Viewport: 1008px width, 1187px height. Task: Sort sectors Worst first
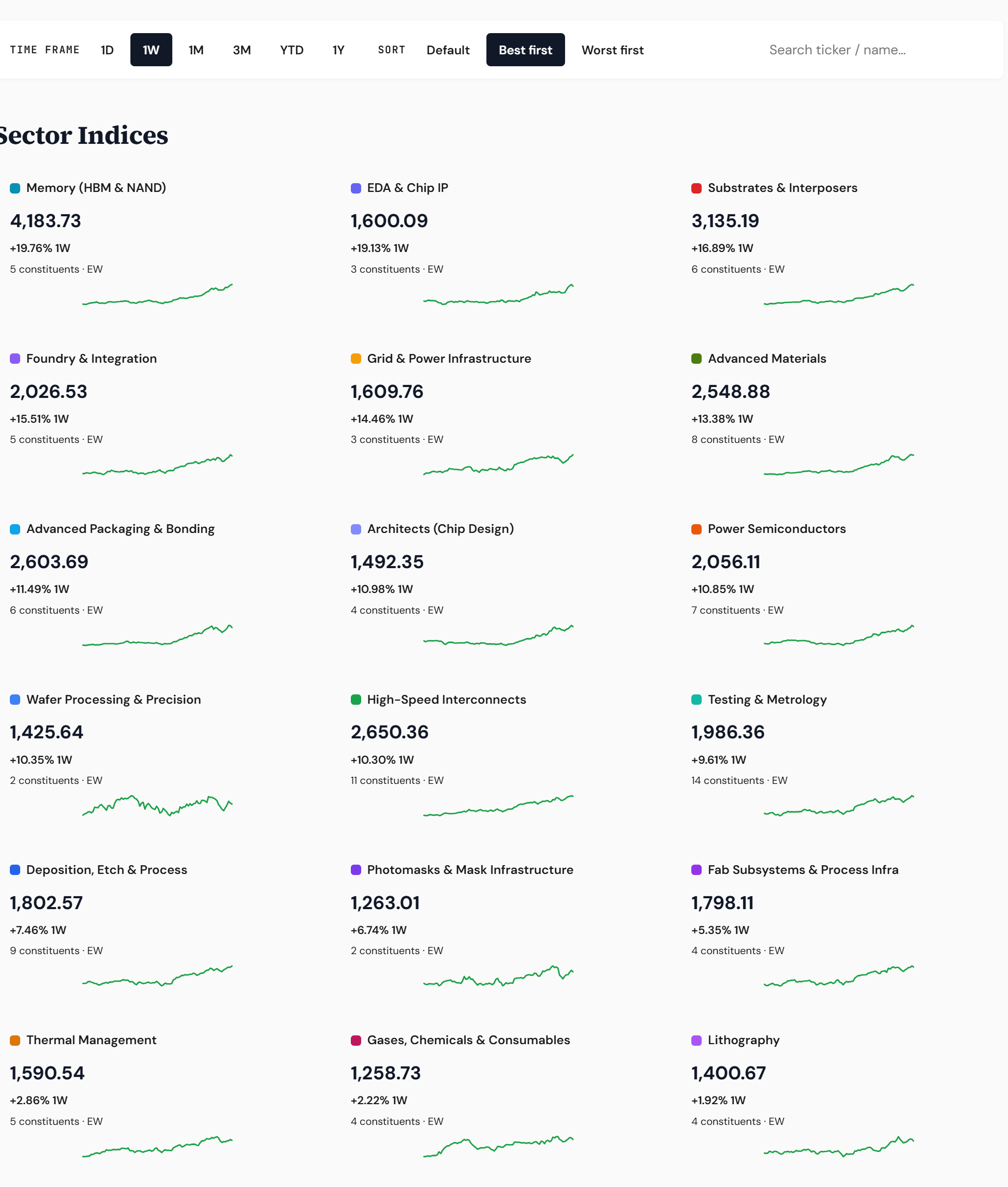[613, 50]
